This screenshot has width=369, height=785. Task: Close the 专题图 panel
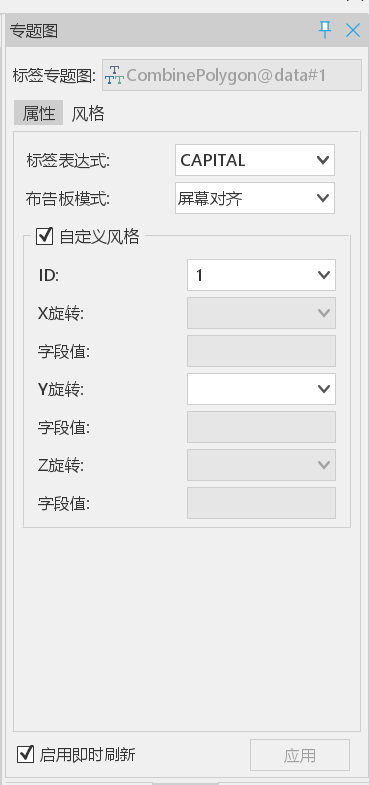pos(353,31)
